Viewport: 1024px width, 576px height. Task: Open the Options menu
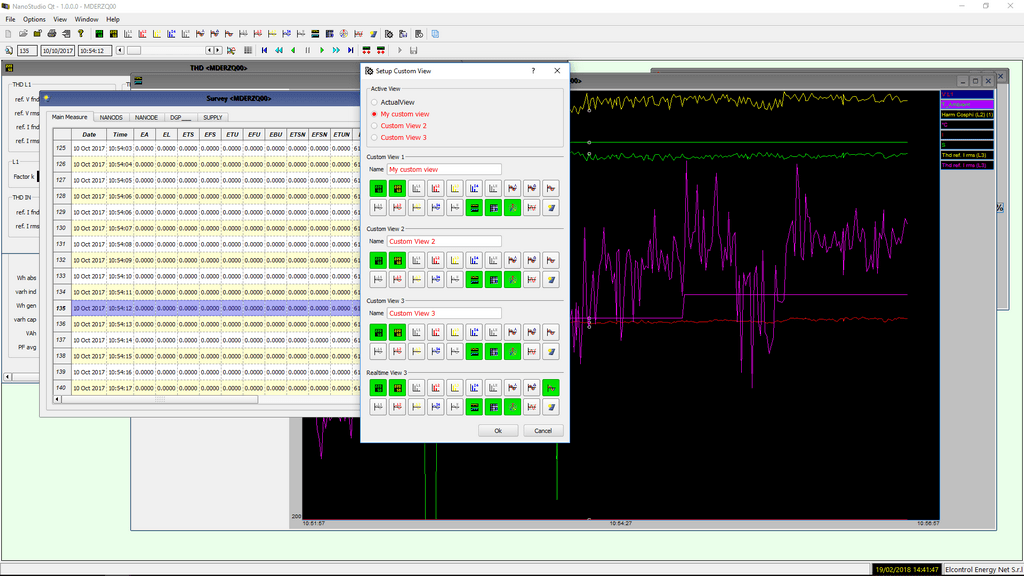click(x=34, y=19)
